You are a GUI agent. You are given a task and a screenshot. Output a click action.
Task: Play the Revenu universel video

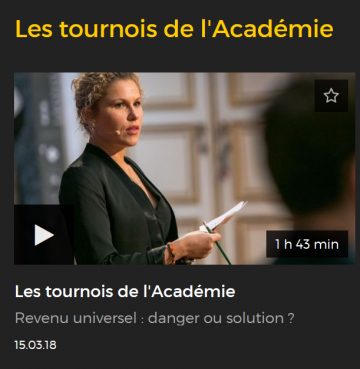coord(44,235)
